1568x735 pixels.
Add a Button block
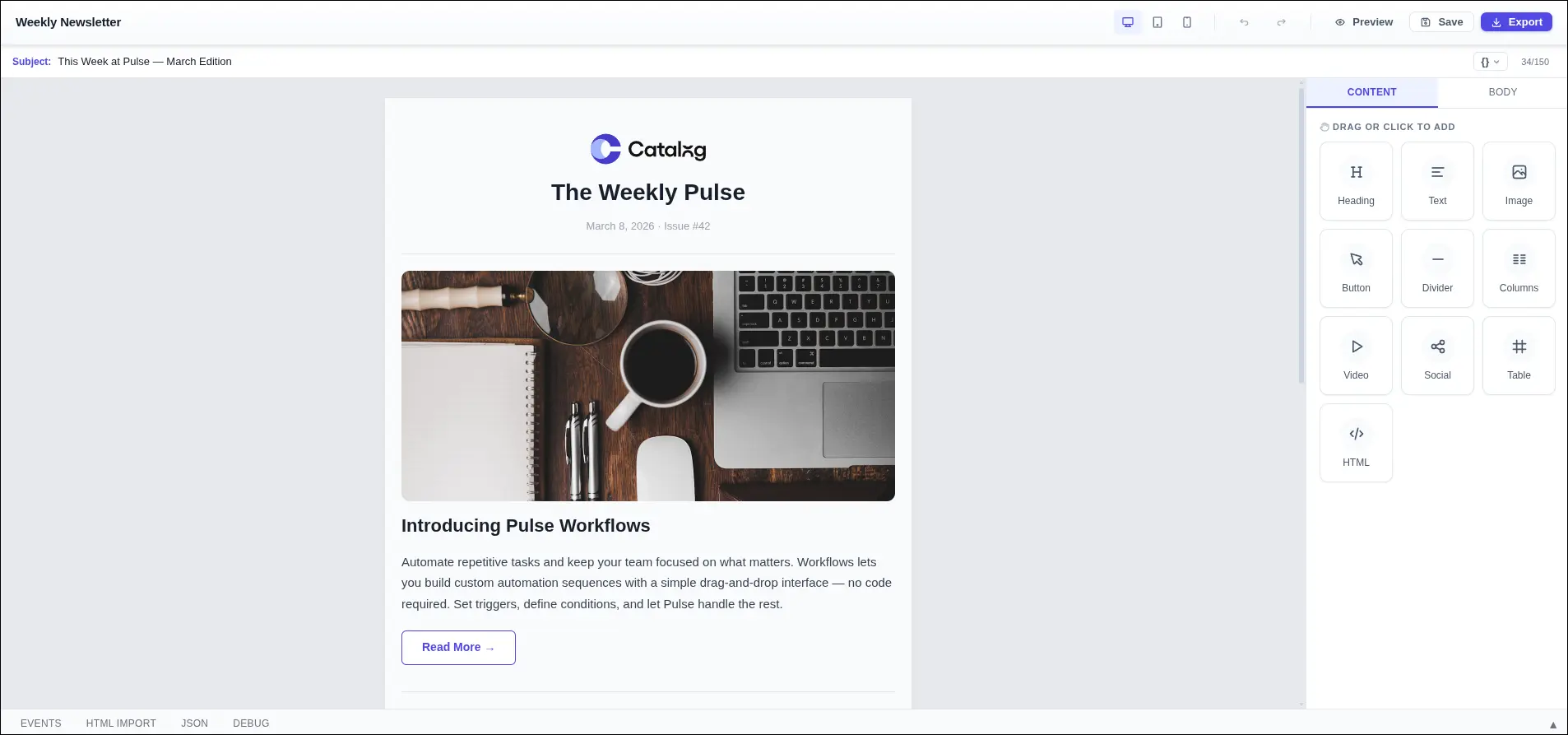click(x=1356, y=268)
